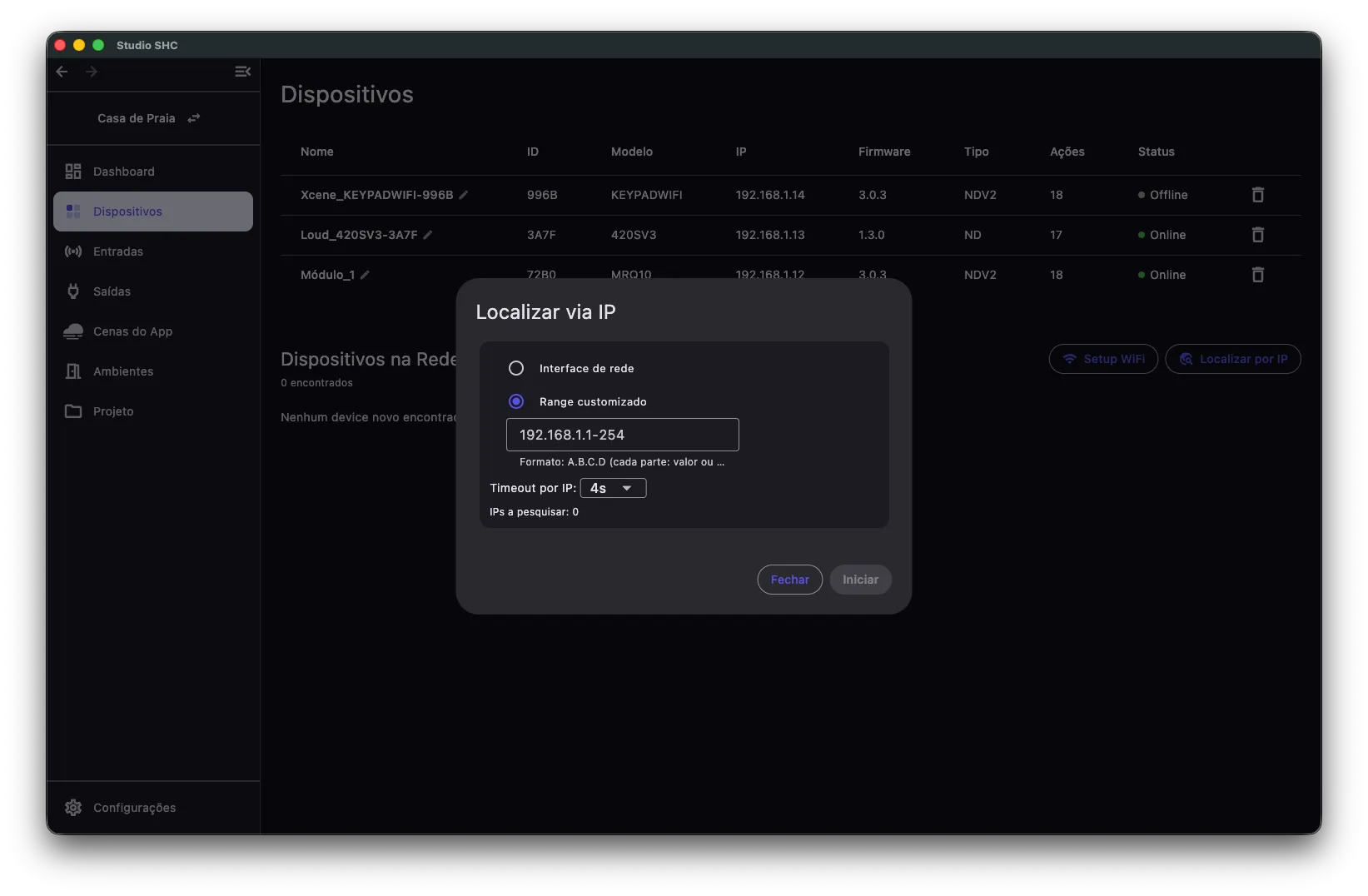Viewport: 1368px width, 896px height.
Task: Click the Dashboard grid icon
Action: coord(73,172)
